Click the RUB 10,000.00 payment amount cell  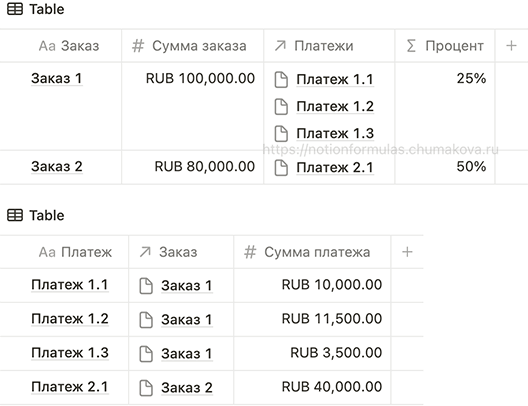tap(312, 285)
